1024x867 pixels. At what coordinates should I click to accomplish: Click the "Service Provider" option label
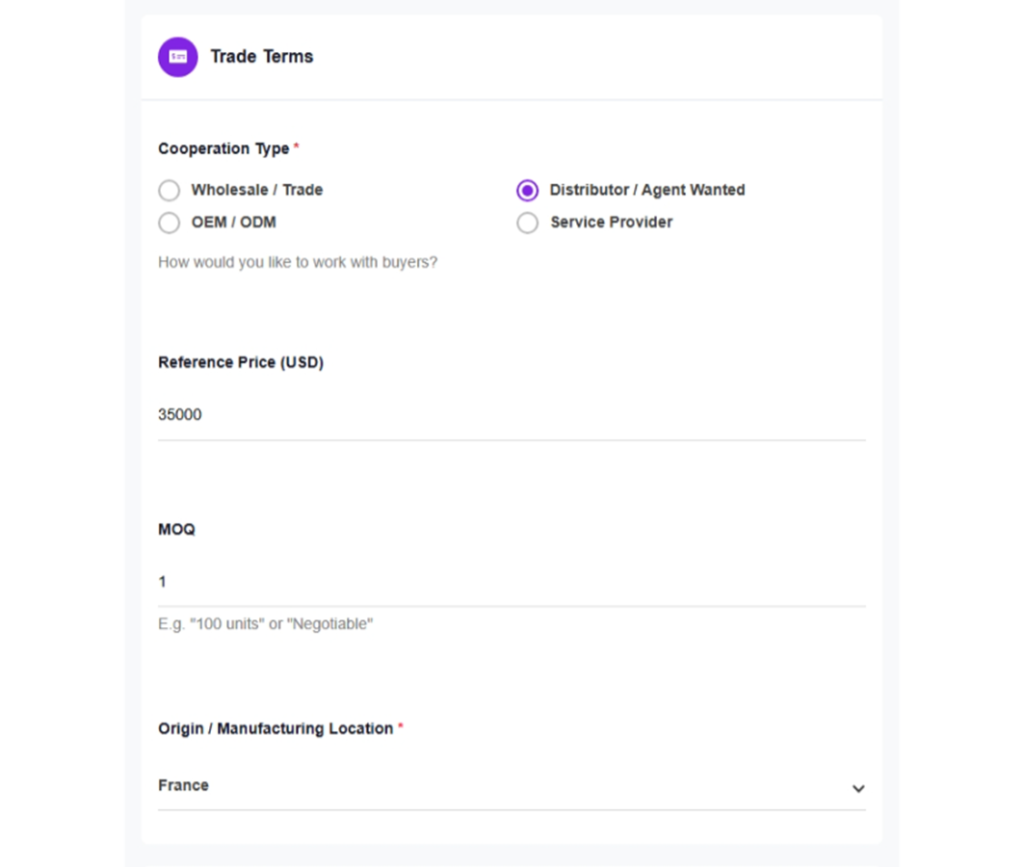pos(611,222)
